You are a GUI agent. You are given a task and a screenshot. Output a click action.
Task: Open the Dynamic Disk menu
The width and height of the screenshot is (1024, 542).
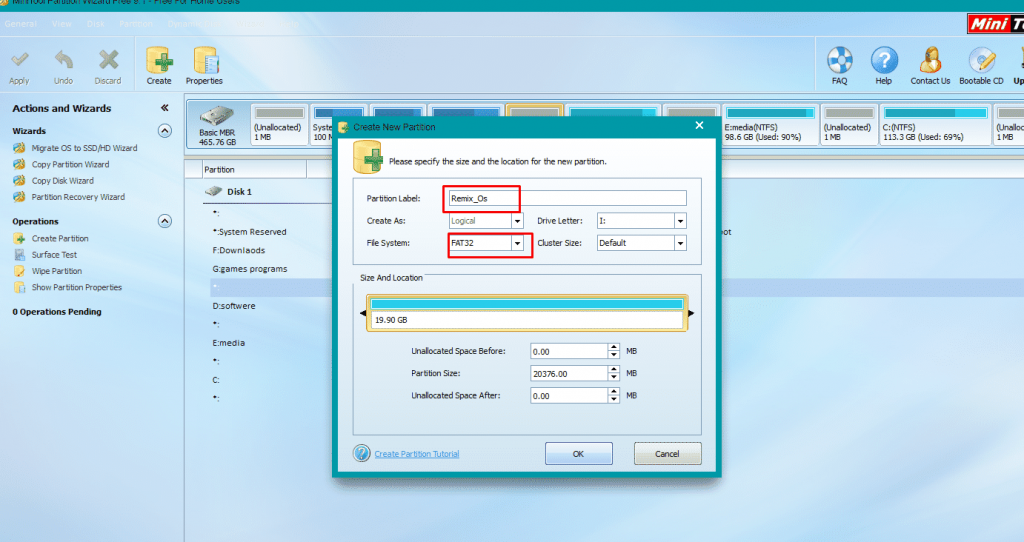pyautogui.click(x=195, y=24)
